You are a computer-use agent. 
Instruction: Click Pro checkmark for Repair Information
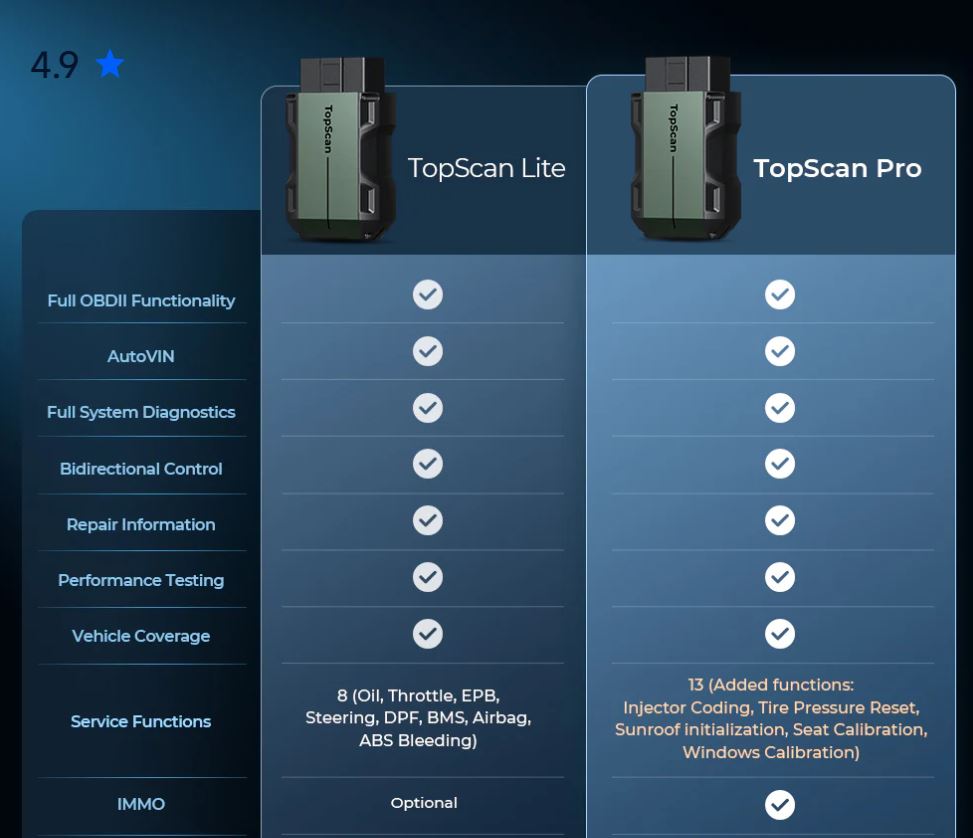pyautogui.click(x=780, y=520)
